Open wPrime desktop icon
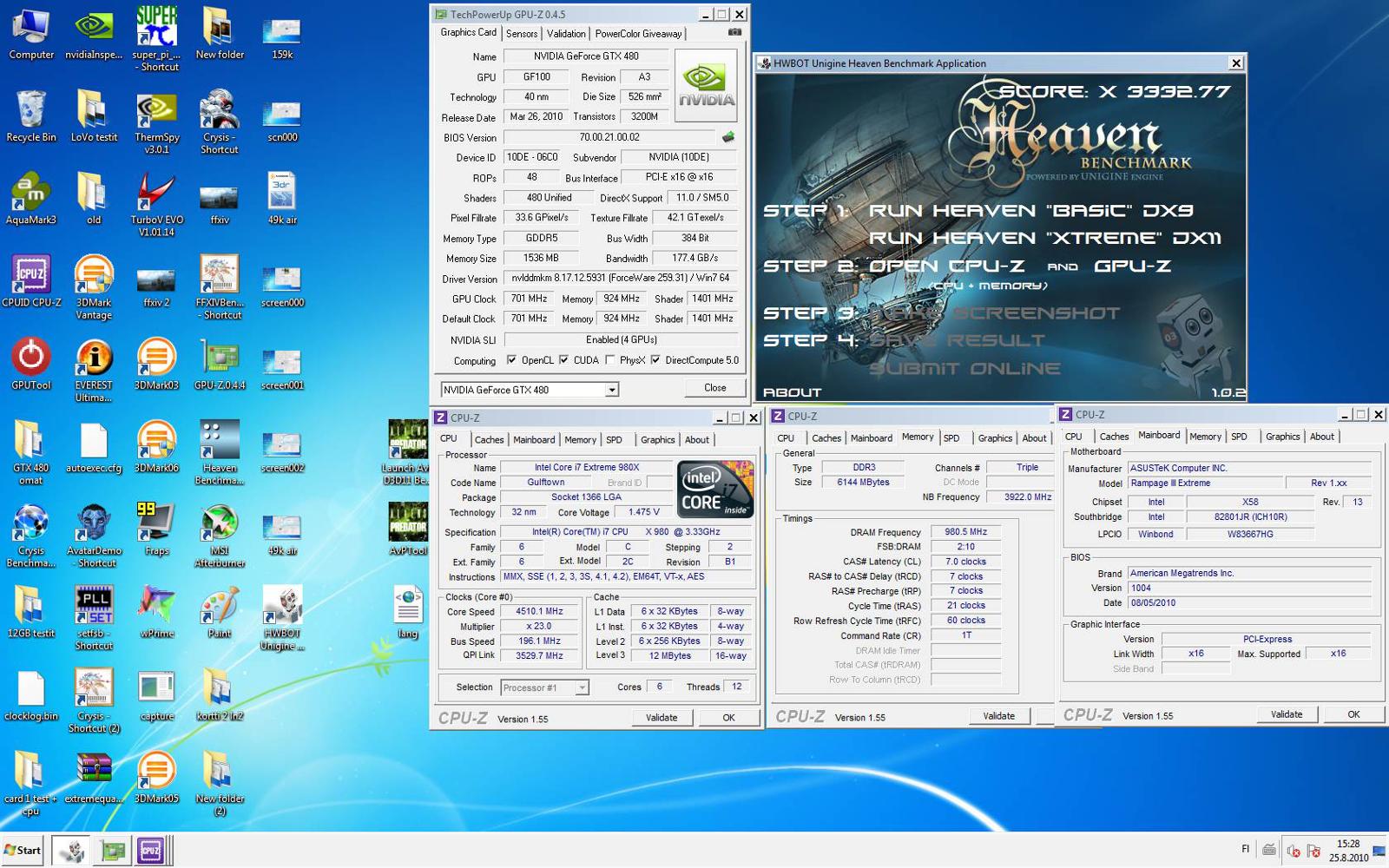Image resolution: width=1389 pixels, height=868 pixels. coord(157,611)
